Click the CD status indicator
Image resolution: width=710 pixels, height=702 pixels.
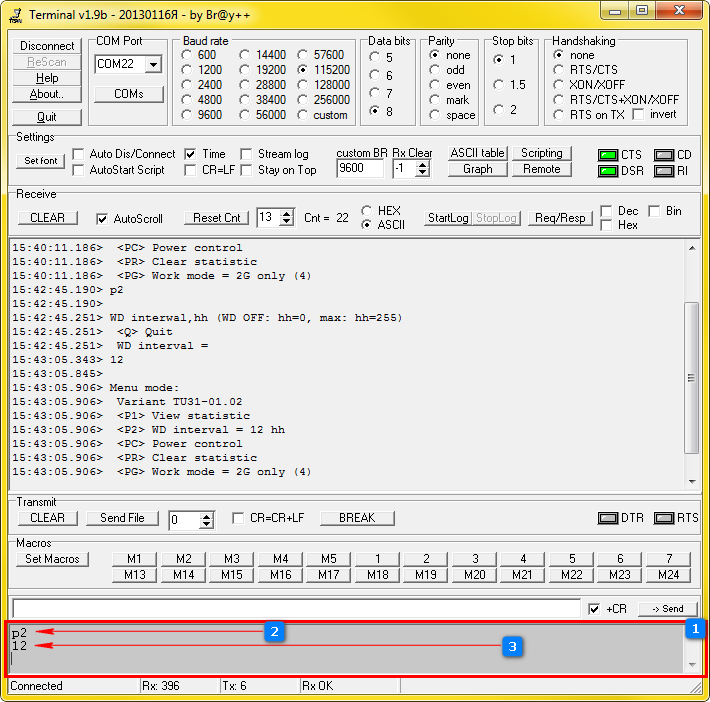663,155
